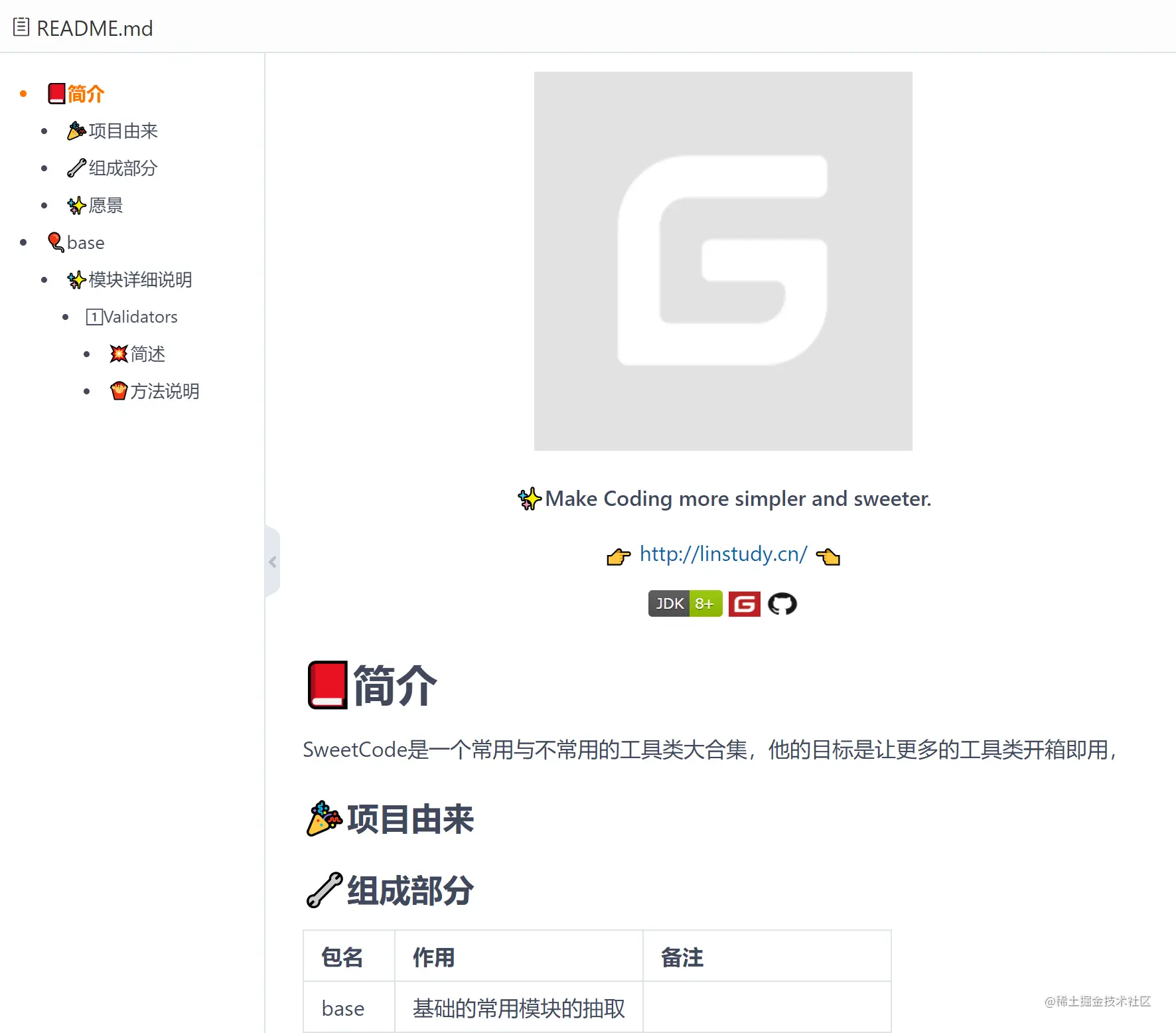Screen dimensions: 1176x1033
Task: Open the 简介 outline entry
Action: pos(76,94)
